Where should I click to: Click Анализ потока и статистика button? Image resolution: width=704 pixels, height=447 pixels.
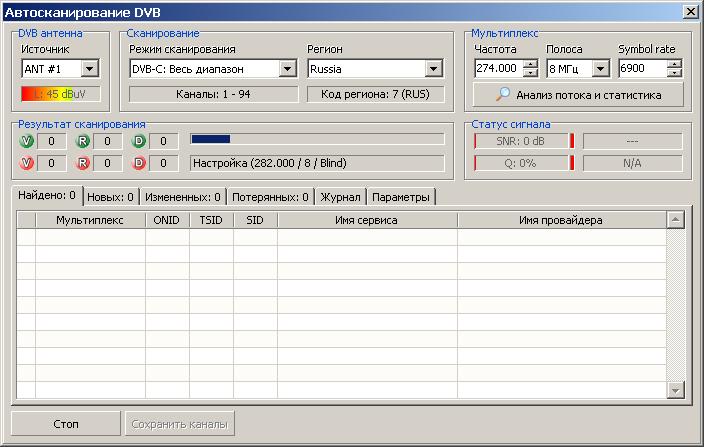pos(579,95)
